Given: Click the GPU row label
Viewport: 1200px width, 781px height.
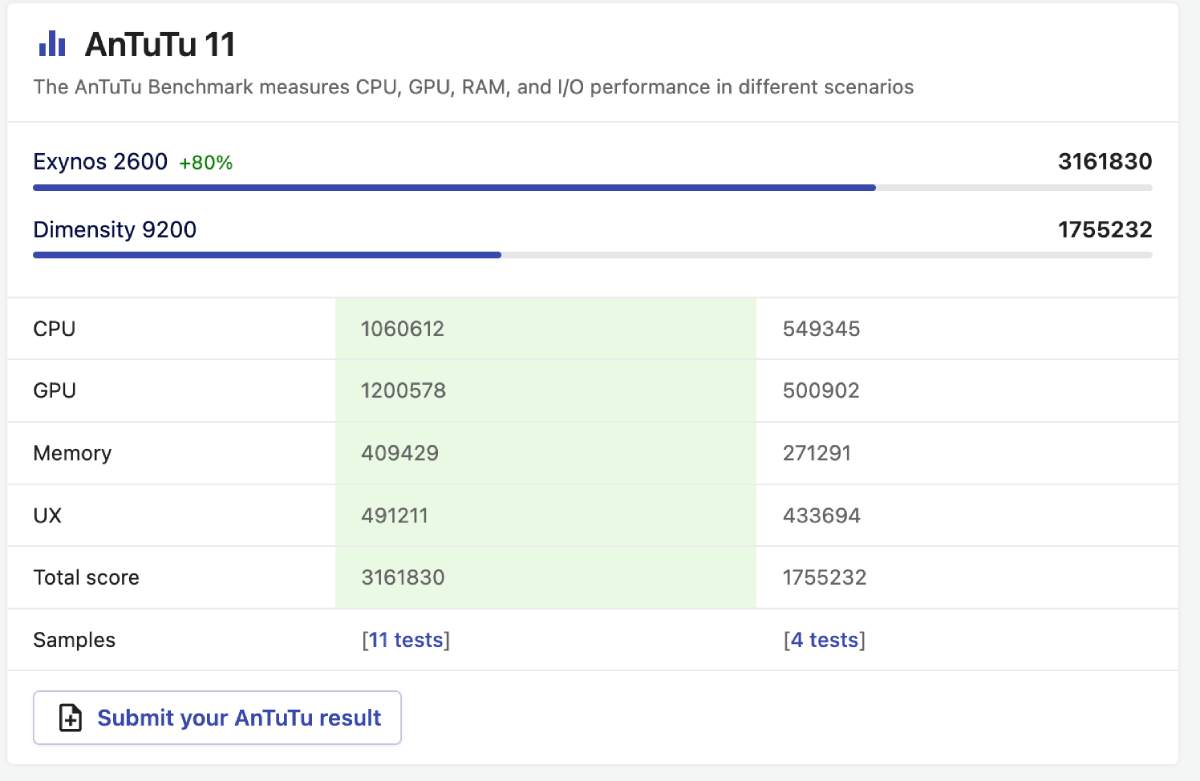Looking at the screenshot, I should (x=54, y=391).
